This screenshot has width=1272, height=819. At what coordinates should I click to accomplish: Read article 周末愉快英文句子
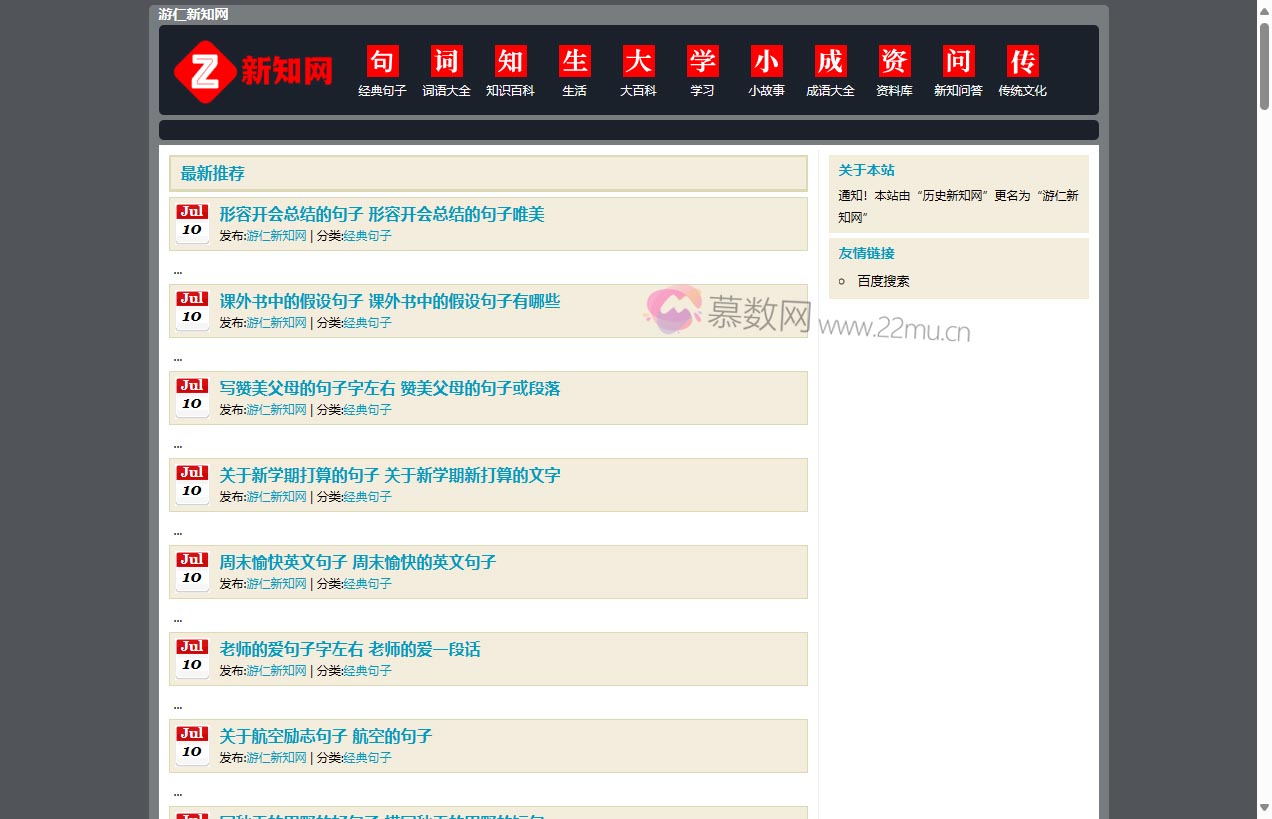pos(358,562)
